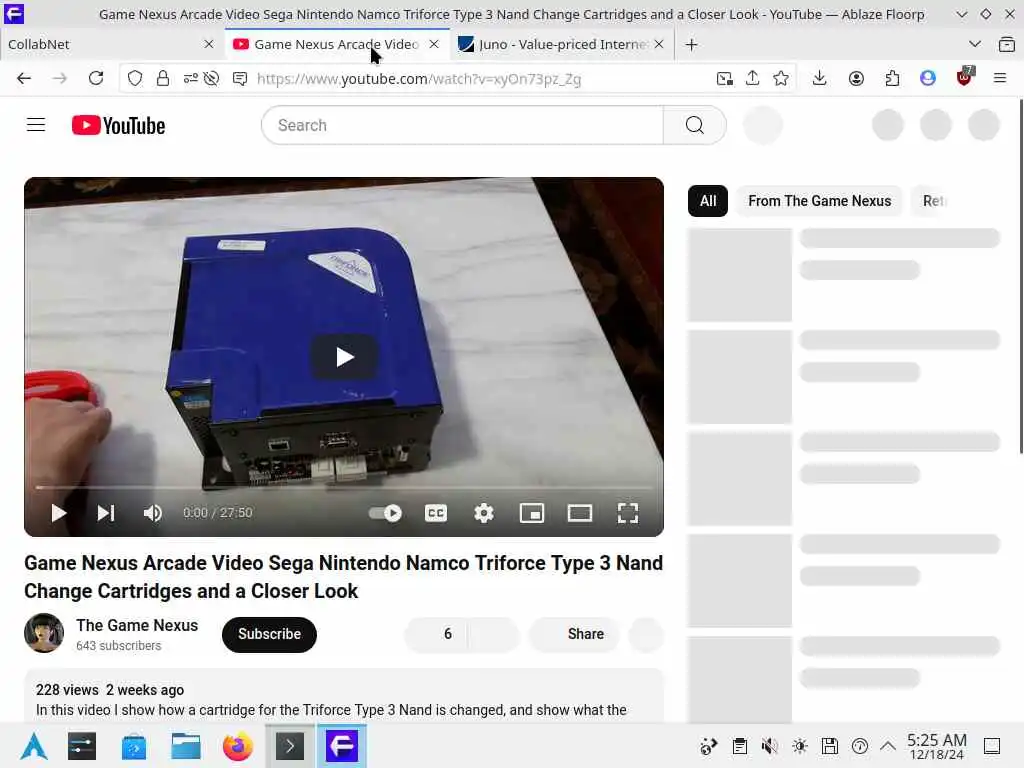Click the video progress bar
The image size is (1024, 768).
point(344,487)
